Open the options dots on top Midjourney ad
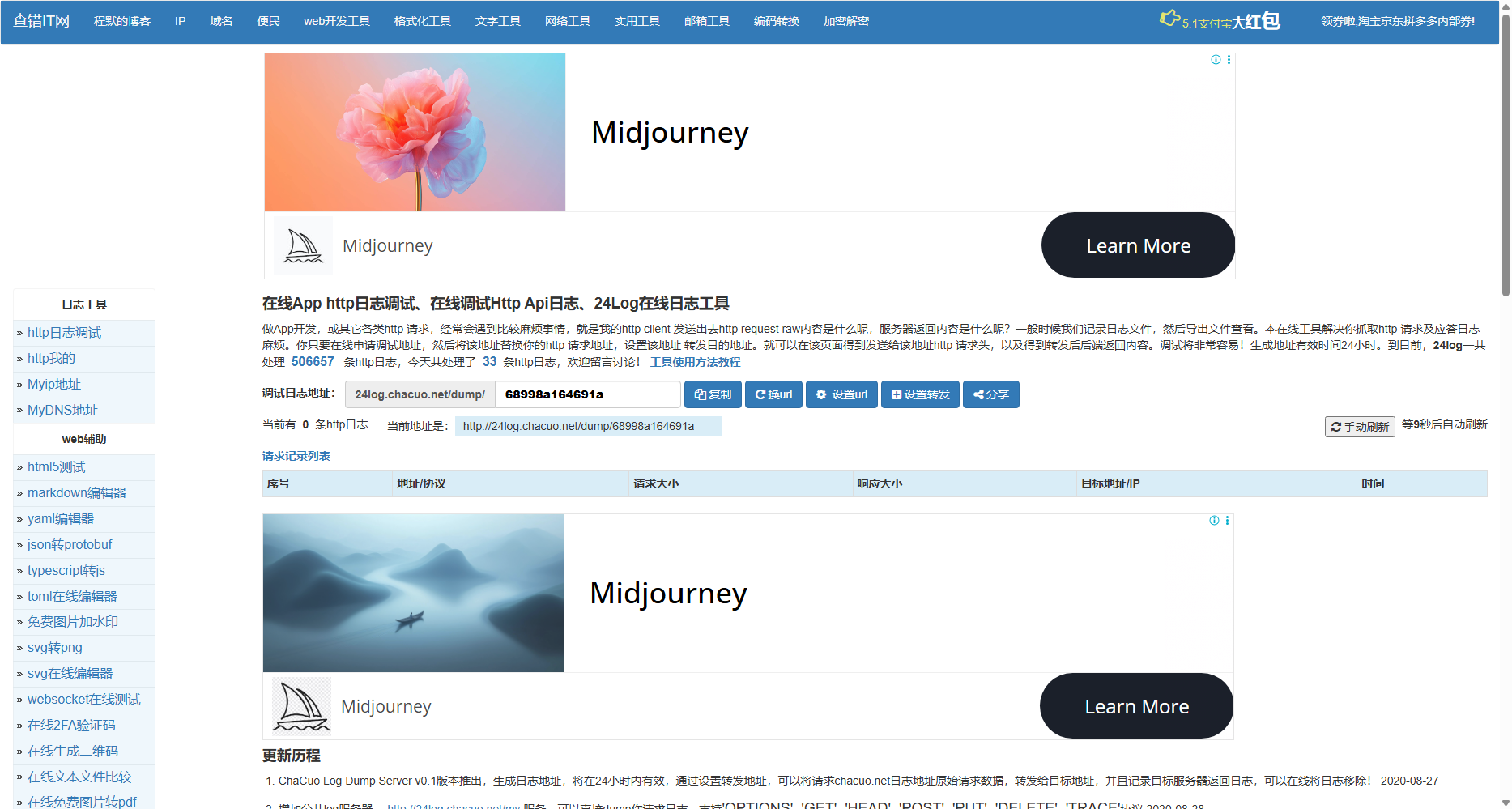The height and width of the screenshot is (809, 1512). (1229, 60)
